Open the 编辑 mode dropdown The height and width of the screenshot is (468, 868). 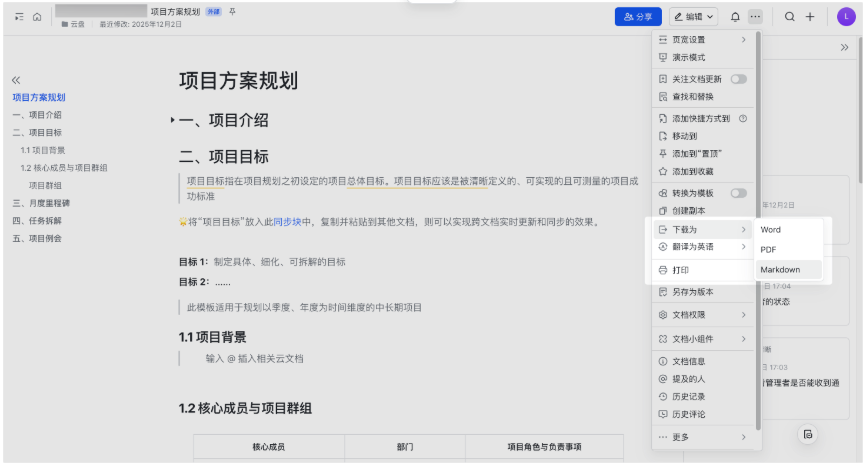[x=694, y=17]
